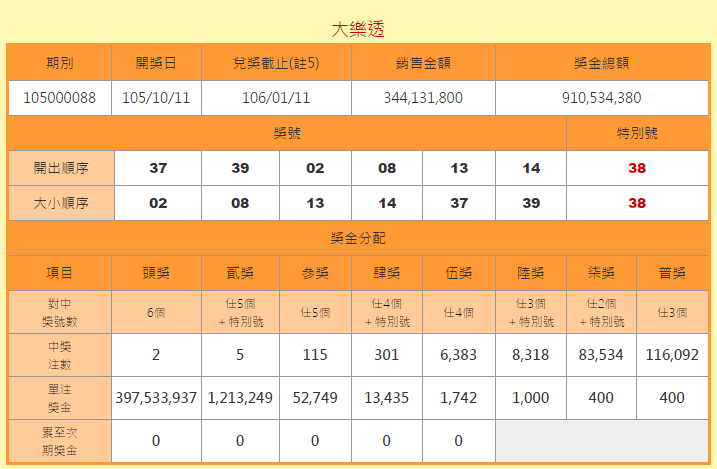Click the 開獎日 column header
717x469 pixels.
point(156,63)
